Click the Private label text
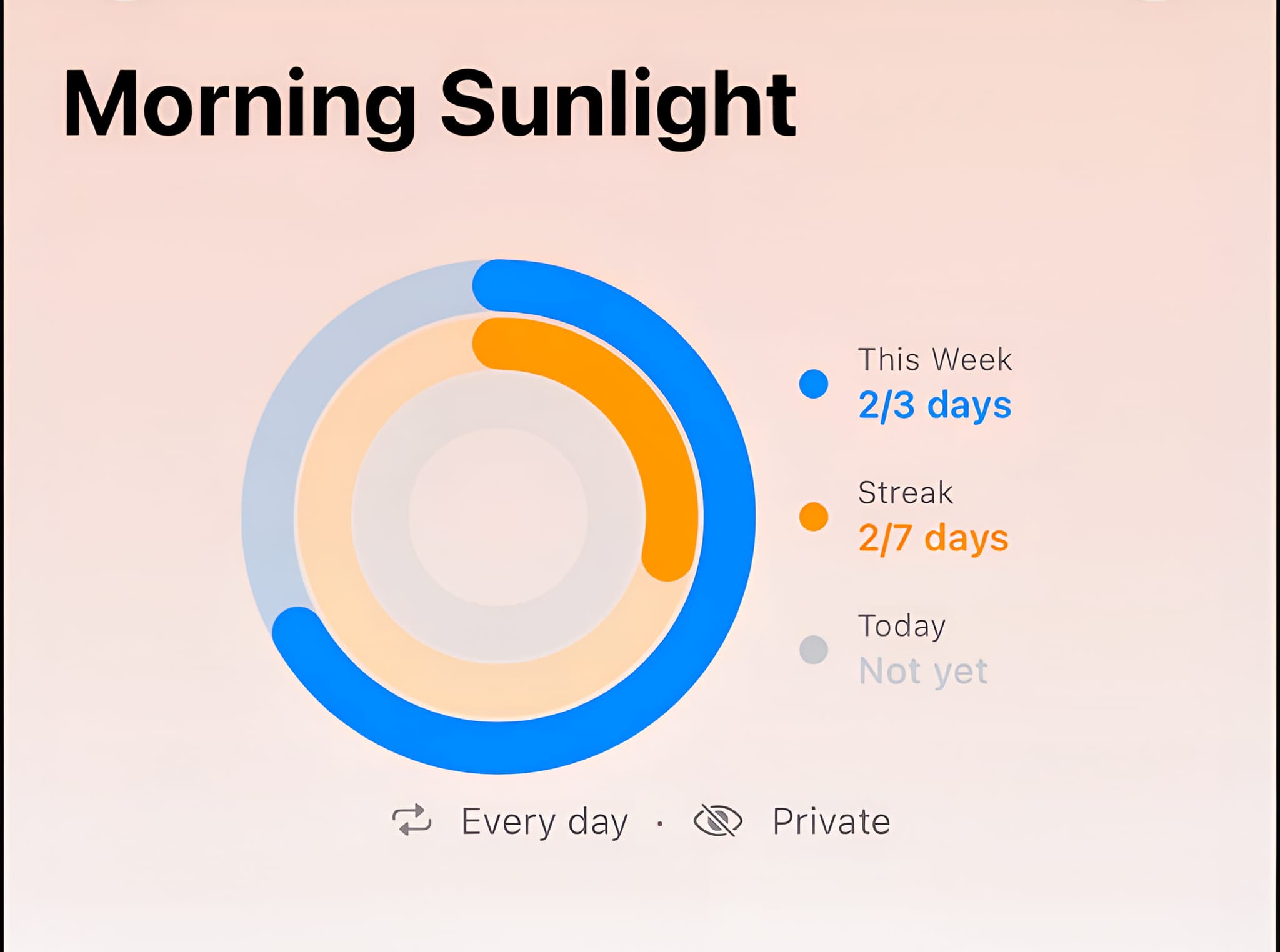 (x=831, y=821)
